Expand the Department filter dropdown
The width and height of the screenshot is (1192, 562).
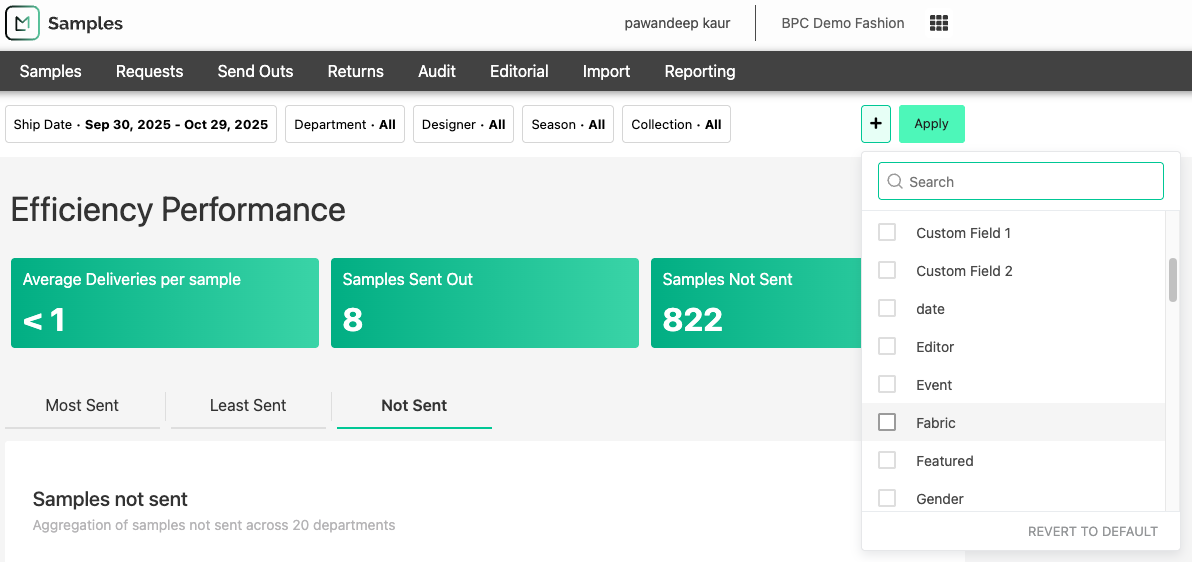point(345,125)
